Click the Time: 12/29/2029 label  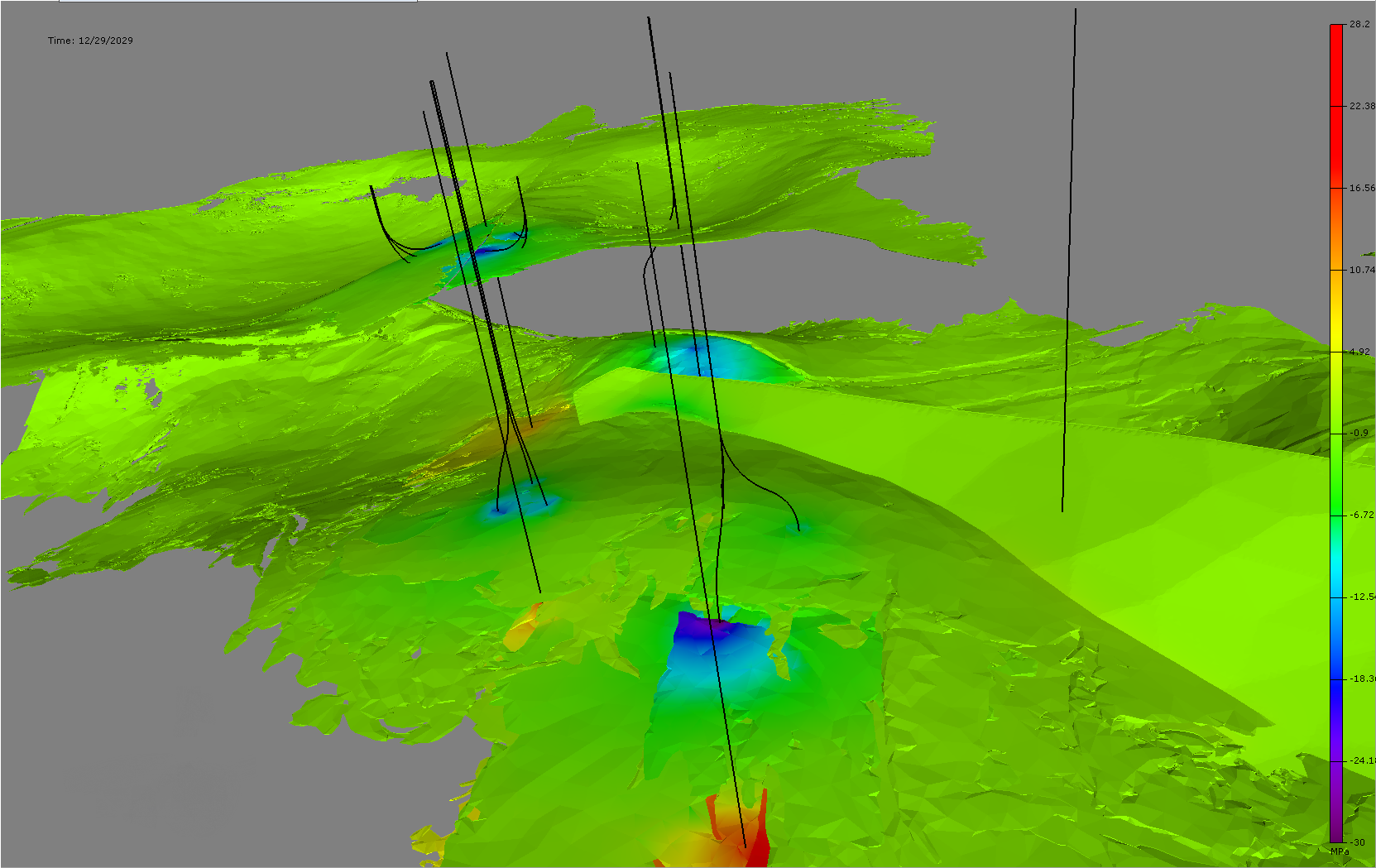(x=90, y=41)
